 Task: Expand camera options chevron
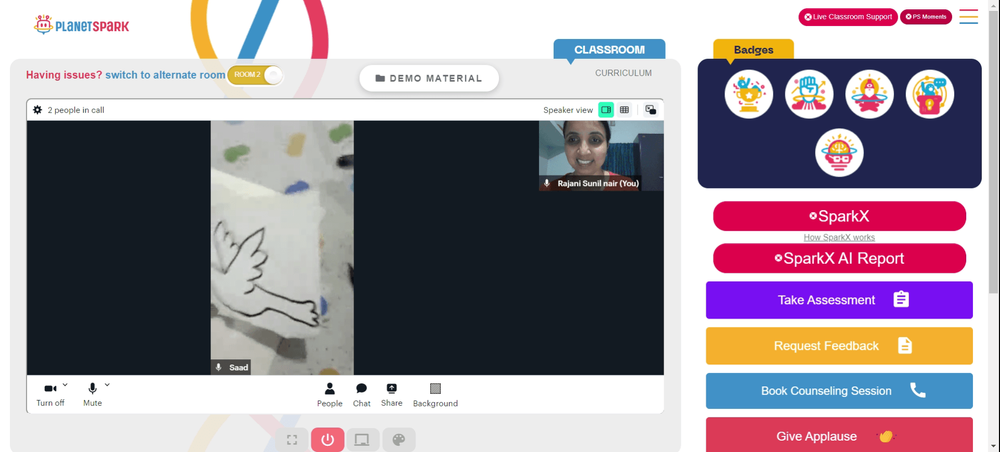65,384
